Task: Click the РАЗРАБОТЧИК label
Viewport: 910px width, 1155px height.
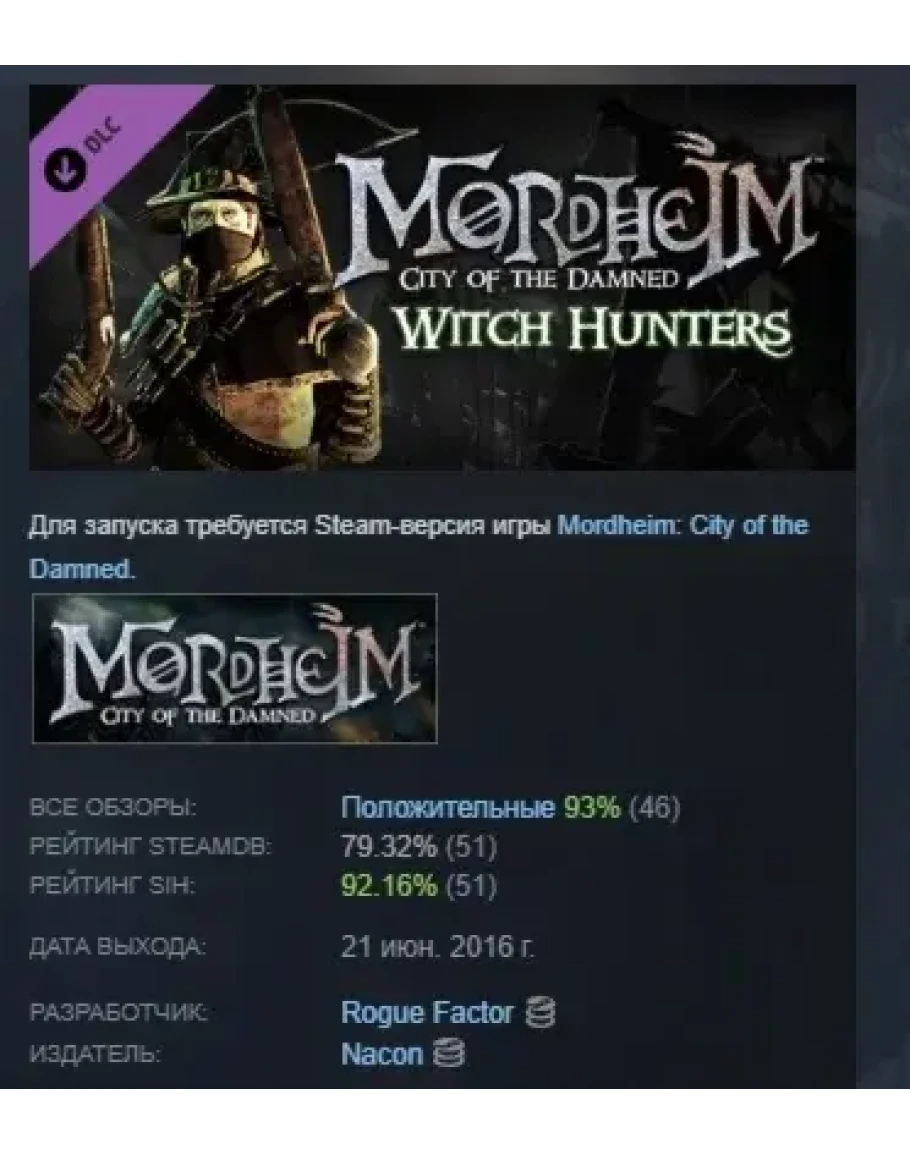Action: 118,1012
